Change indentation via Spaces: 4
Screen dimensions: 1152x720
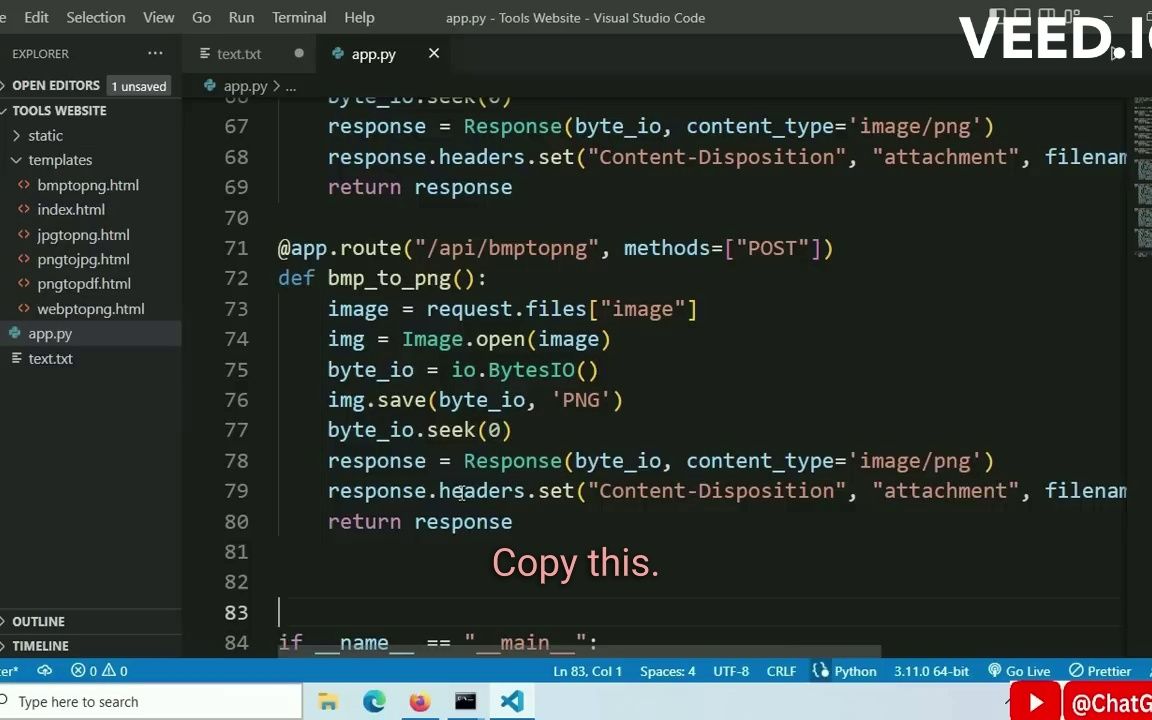click(667, 671)
